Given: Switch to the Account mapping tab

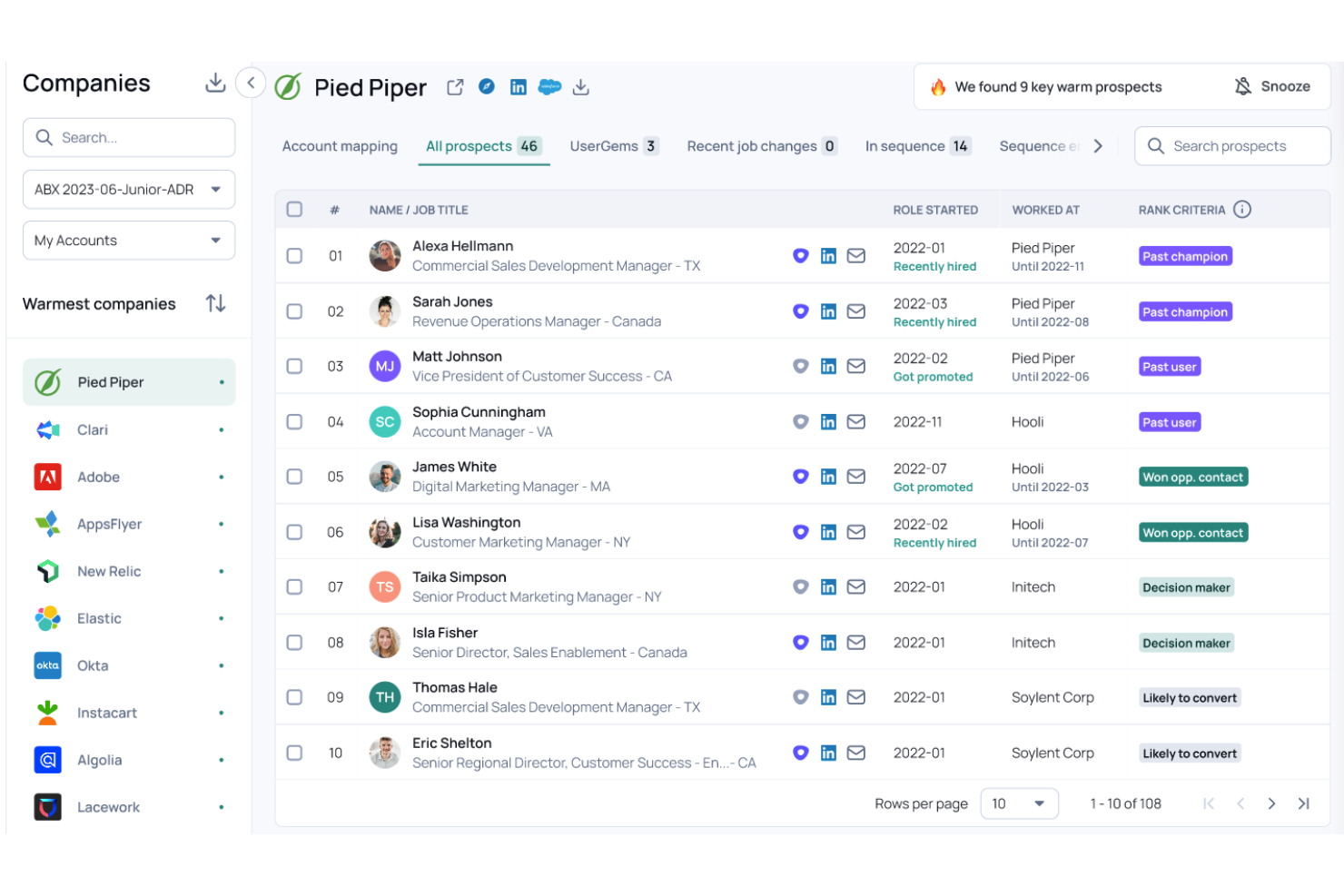Looking at the screenshot, I should pyautogui.click(x=340, y=146).
